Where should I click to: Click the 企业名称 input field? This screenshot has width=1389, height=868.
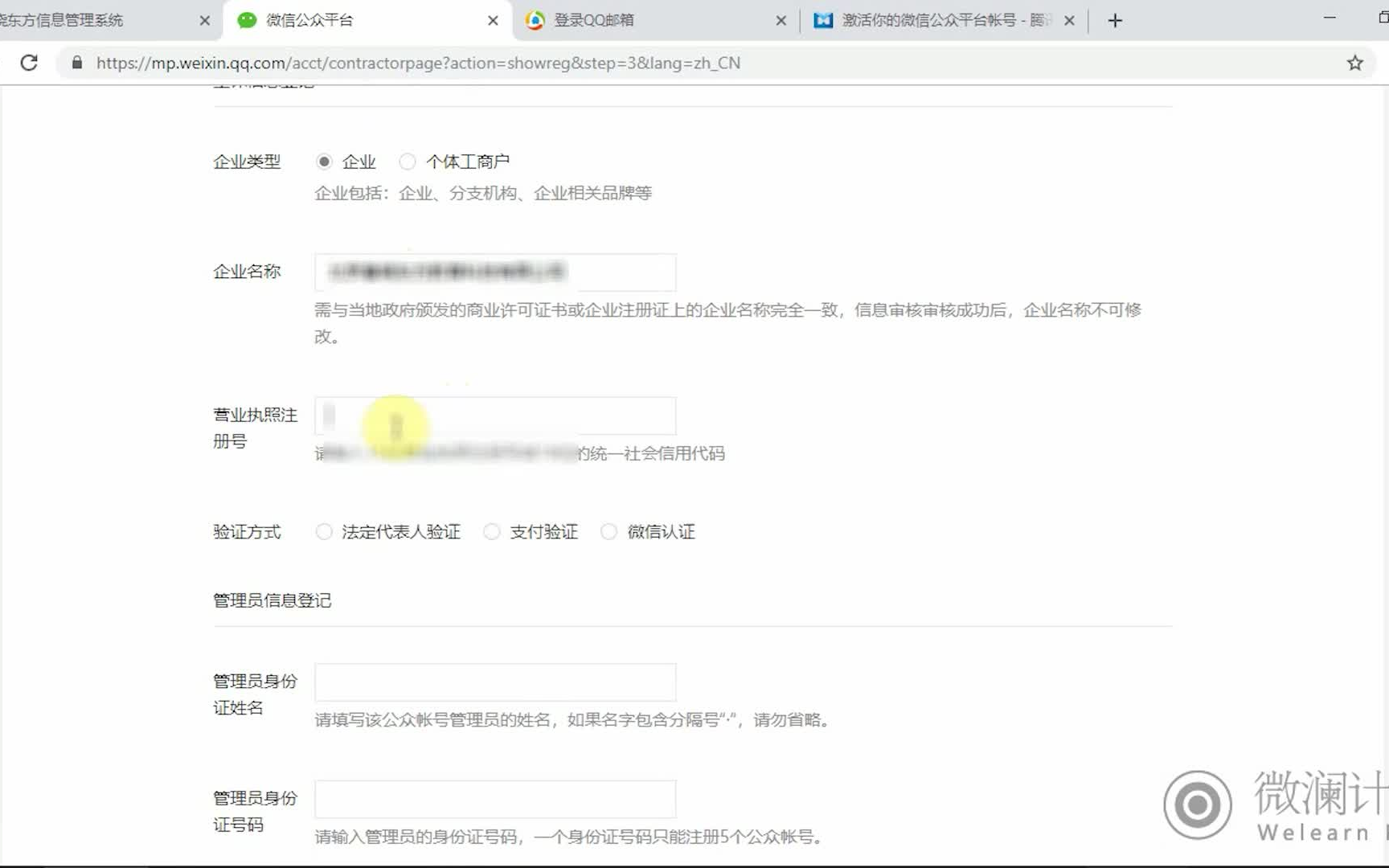pos(495,272)
